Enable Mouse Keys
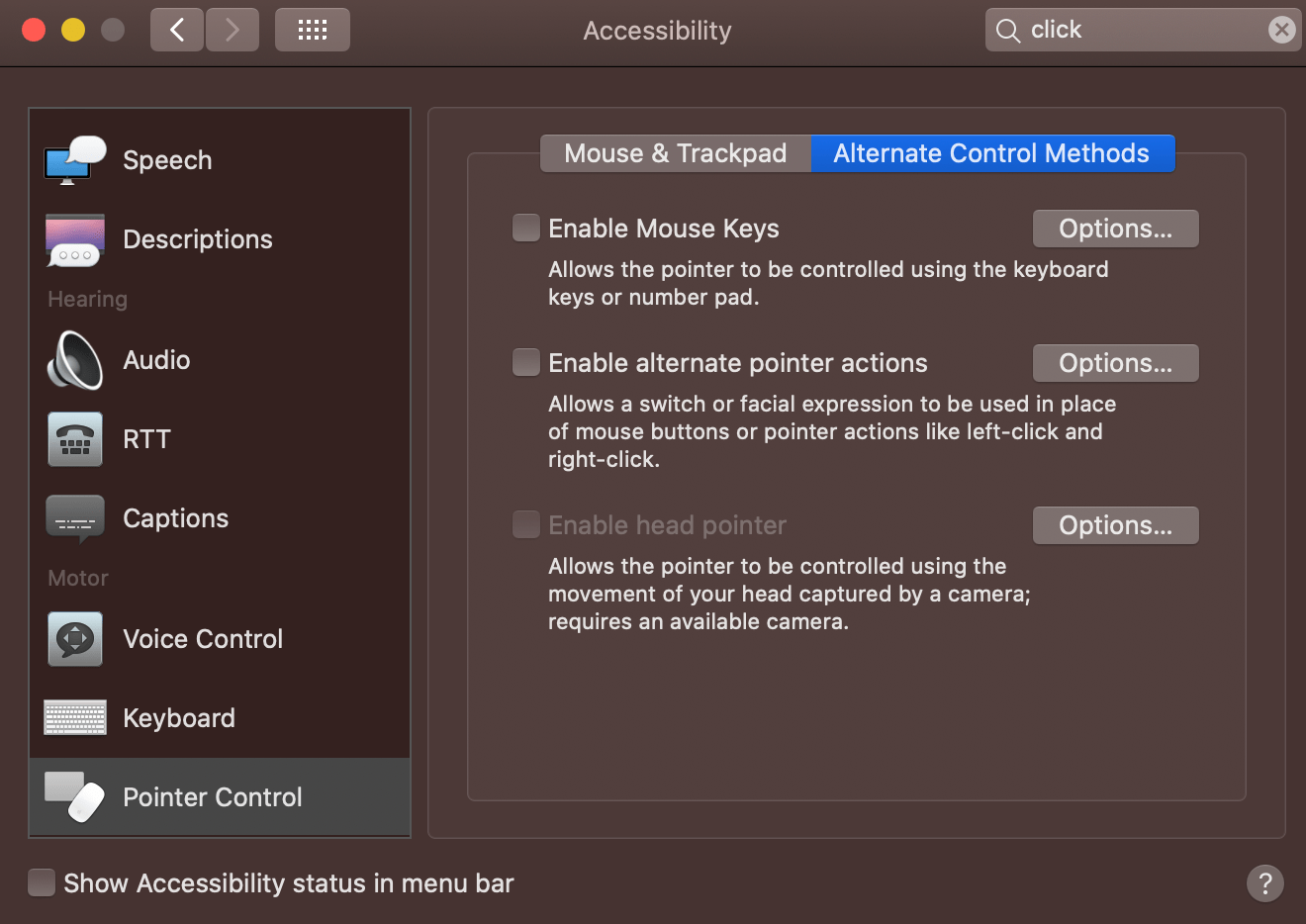Image resolution: width=1306 pixels, height=924 pixels. pos(525,228)
